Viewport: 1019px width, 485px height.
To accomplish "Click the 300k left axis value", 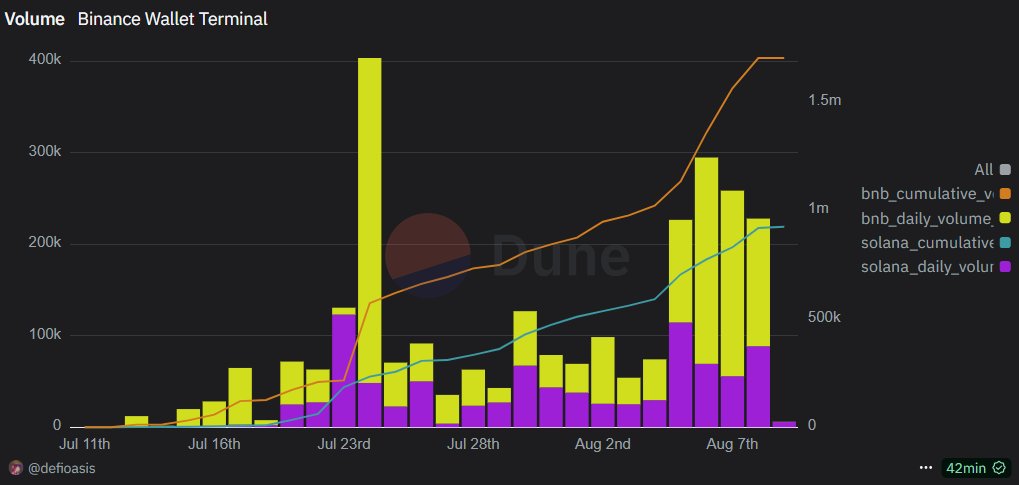I will click(x=43, y=151).
